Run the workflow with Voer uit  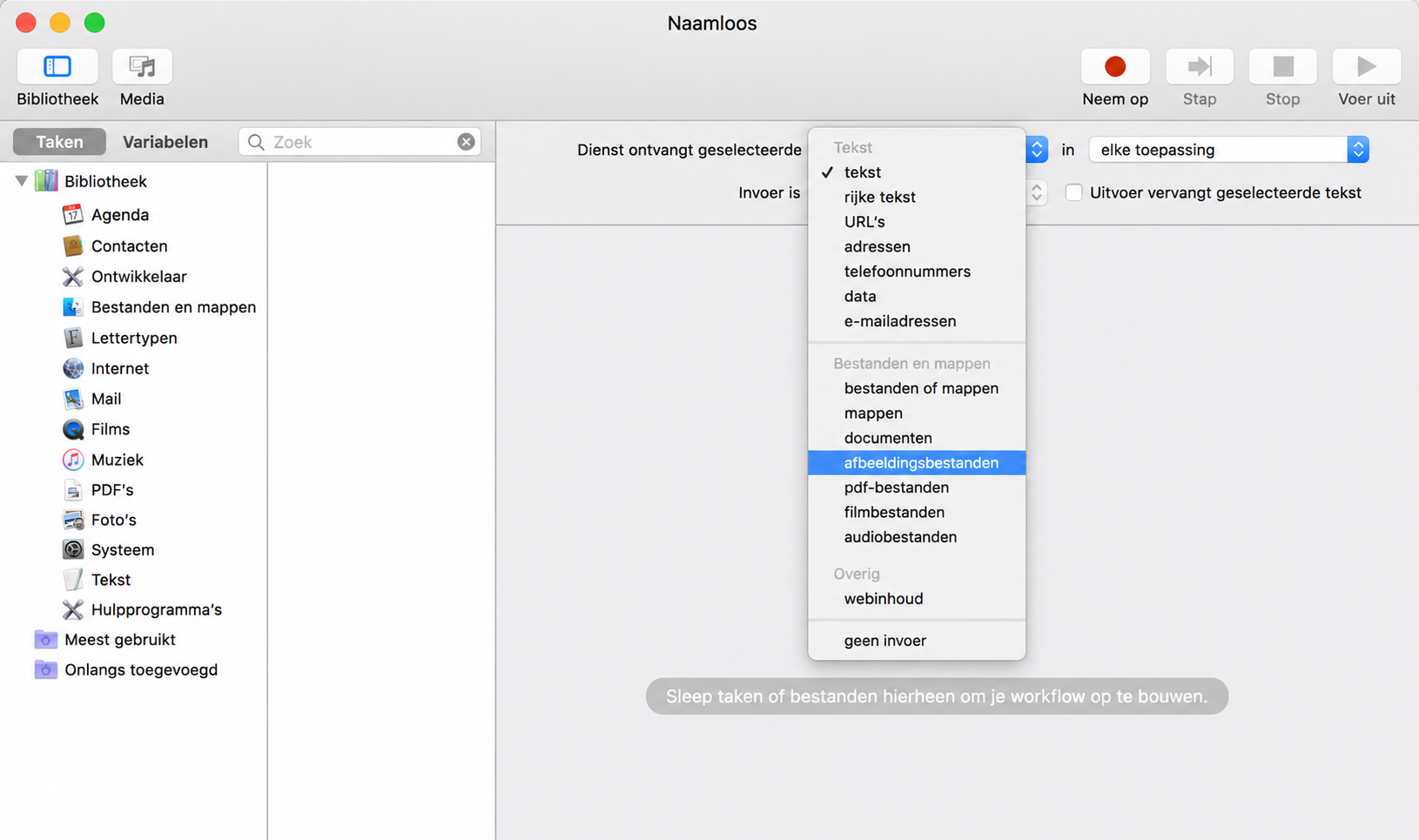[x=1367, y=66]
